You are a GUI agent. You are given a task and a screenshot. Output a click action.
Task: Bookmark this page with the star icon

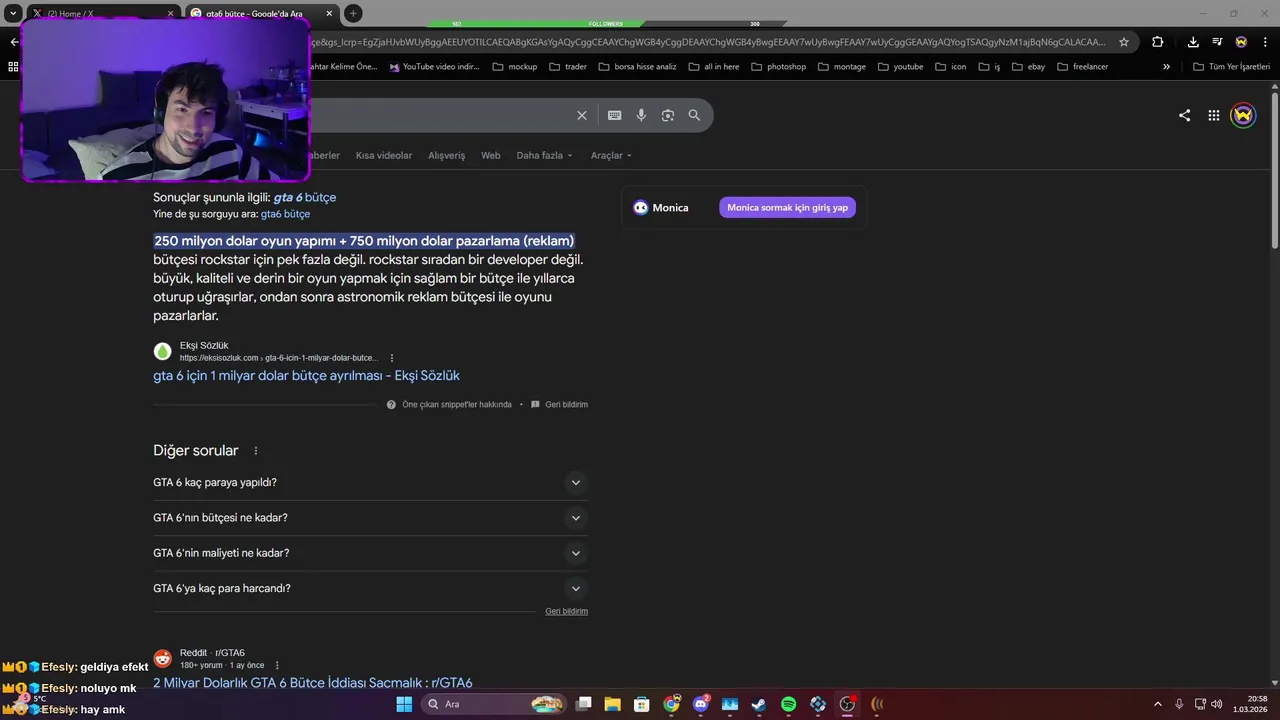click(1124, 42)
